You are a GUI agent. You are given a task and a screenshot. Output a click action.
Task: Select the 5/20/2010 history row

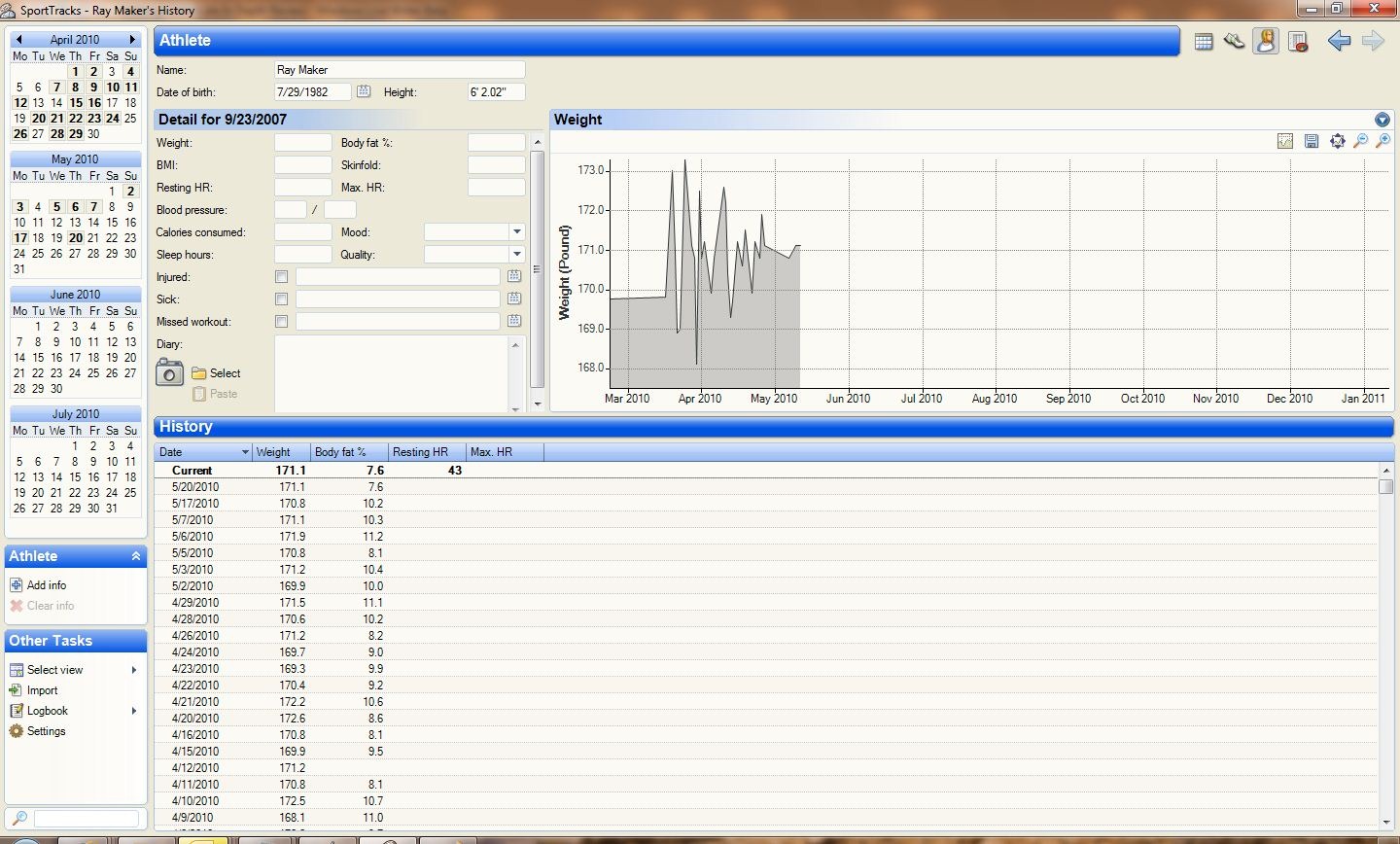[x=766, y=487]
